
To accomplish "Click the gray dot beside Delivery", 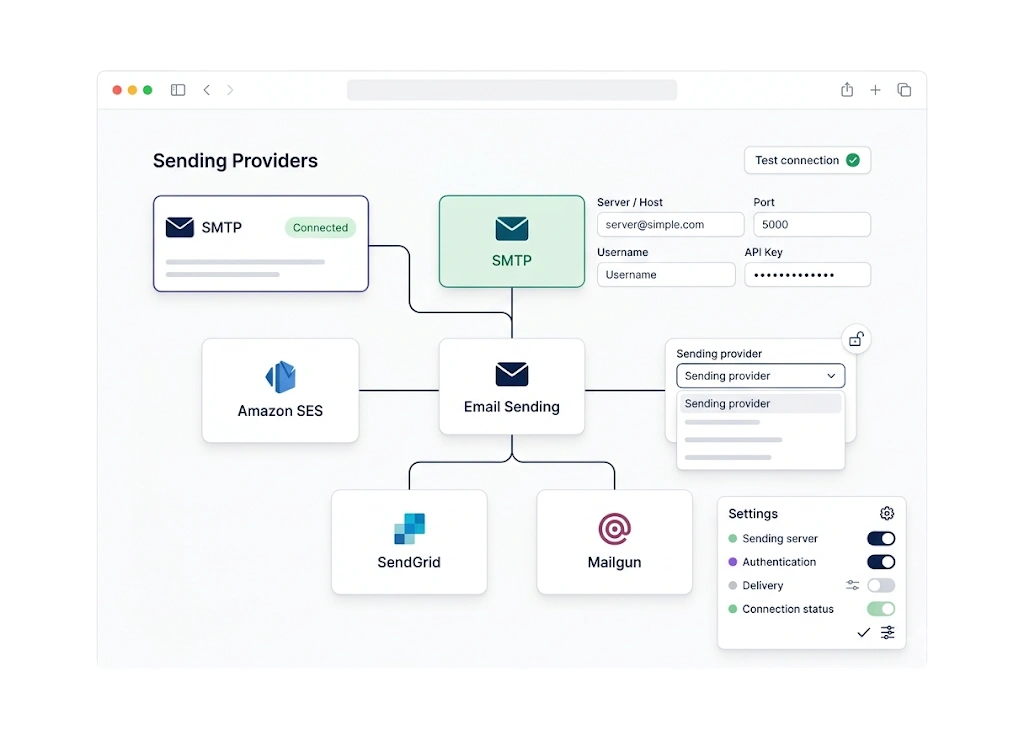I will (x=733, y=586).
